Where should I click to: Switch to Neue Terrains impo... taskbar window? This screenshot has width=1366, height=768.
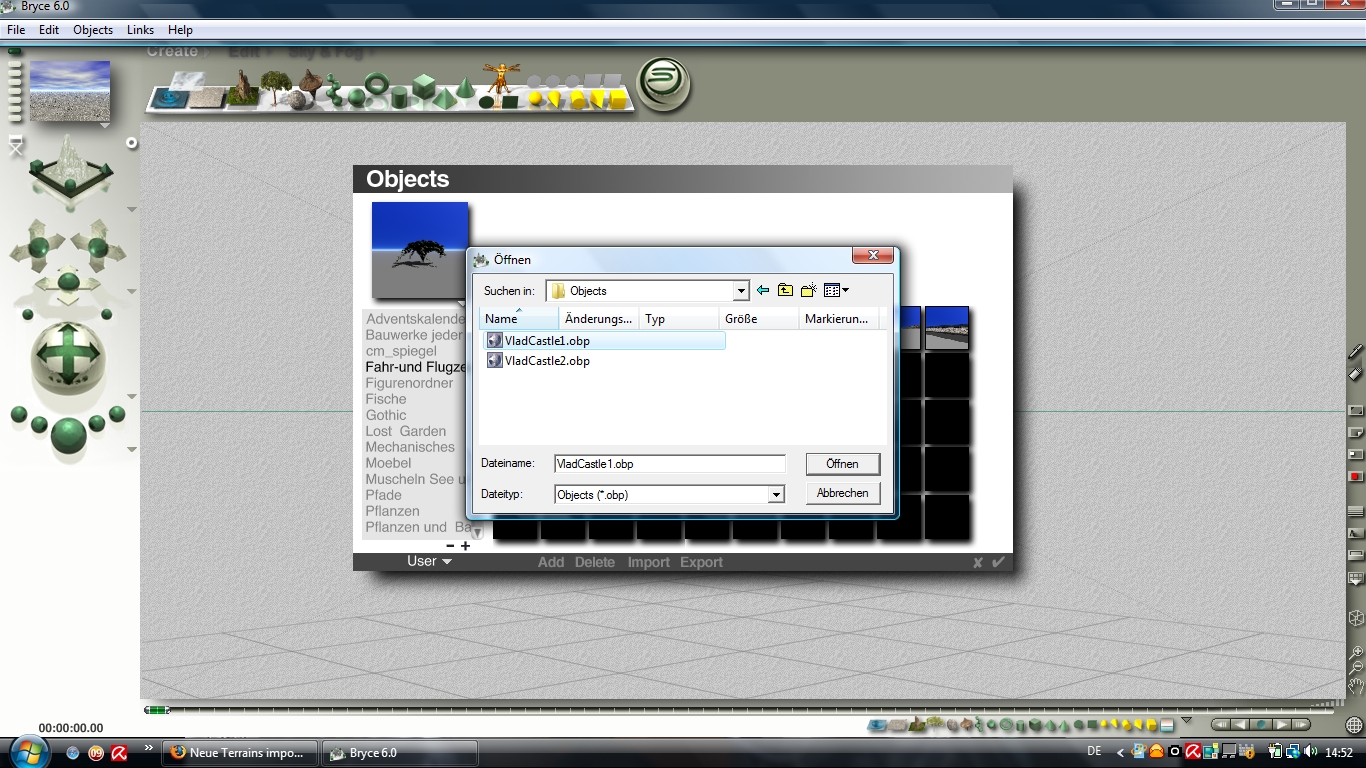pos(241,753)
